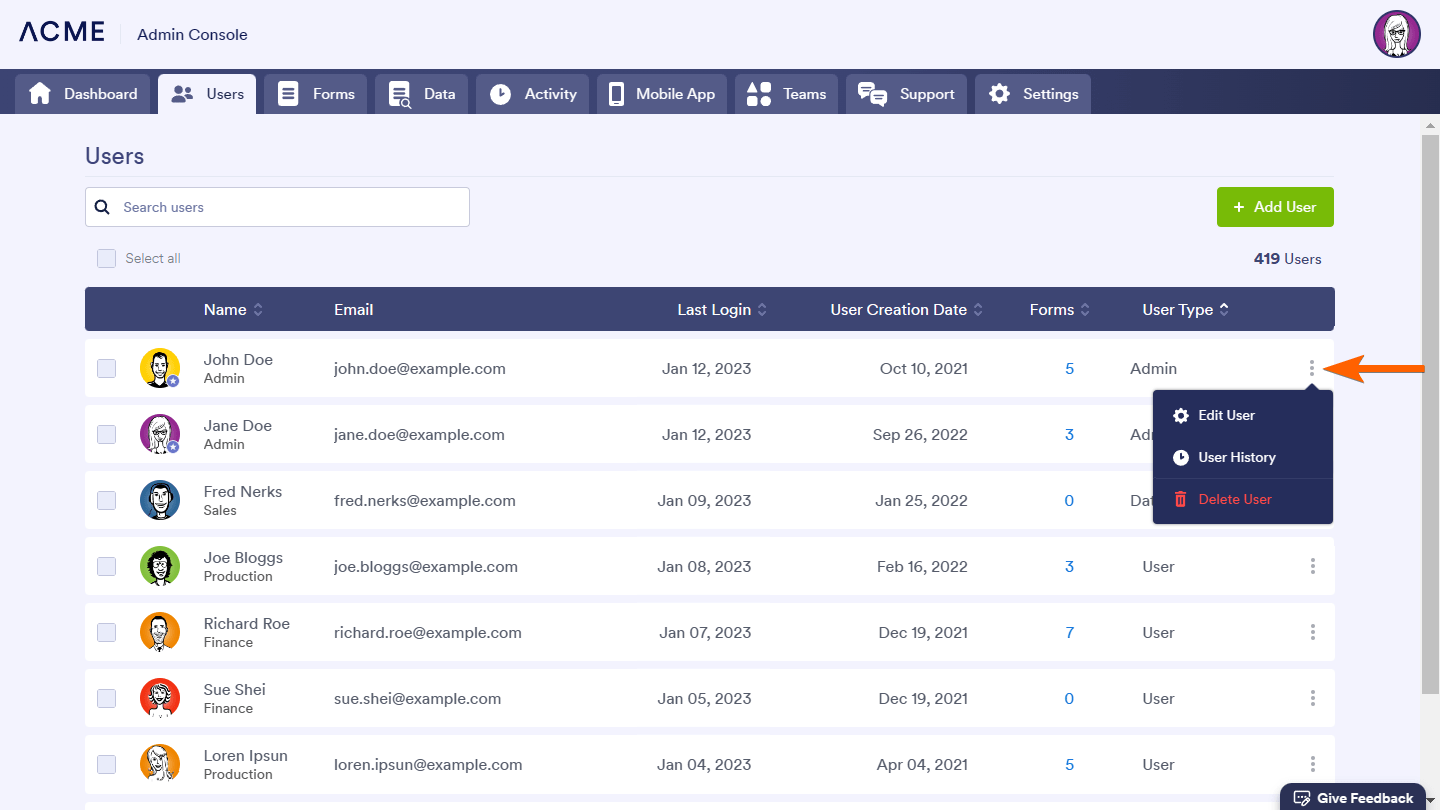Click the Dashboard home icon
The height and width of the screenshot is (810, 1440).
click(x=40, y=94)
